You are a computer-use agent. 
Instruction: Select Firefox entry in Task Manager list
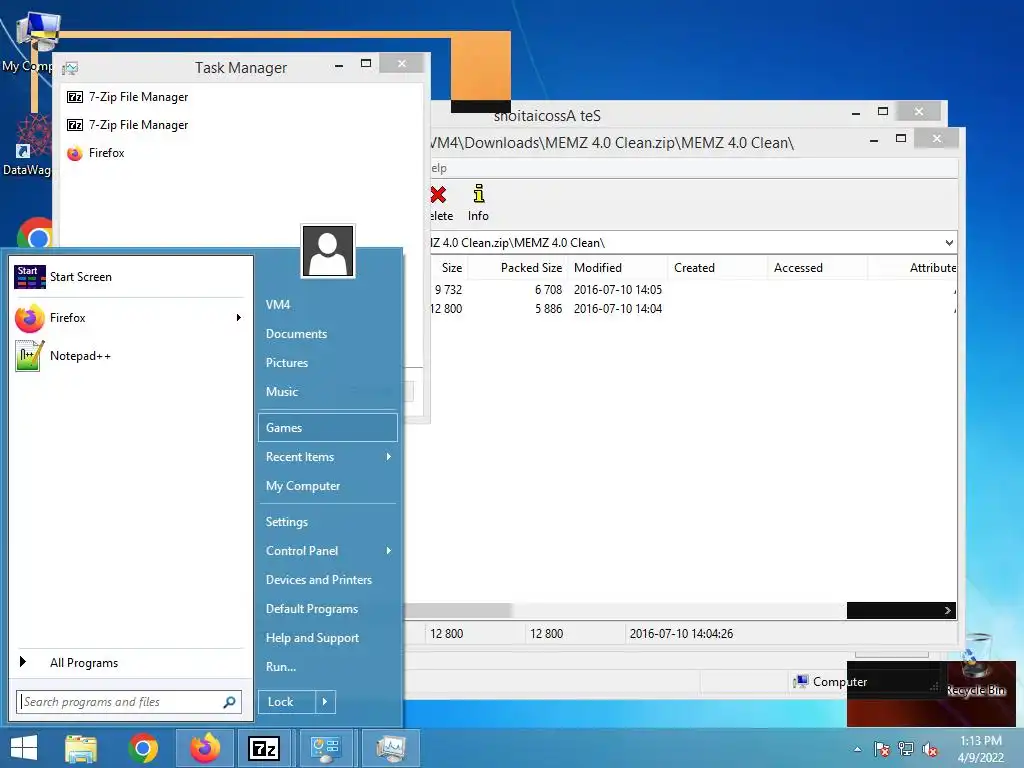(x=95, y=153)
